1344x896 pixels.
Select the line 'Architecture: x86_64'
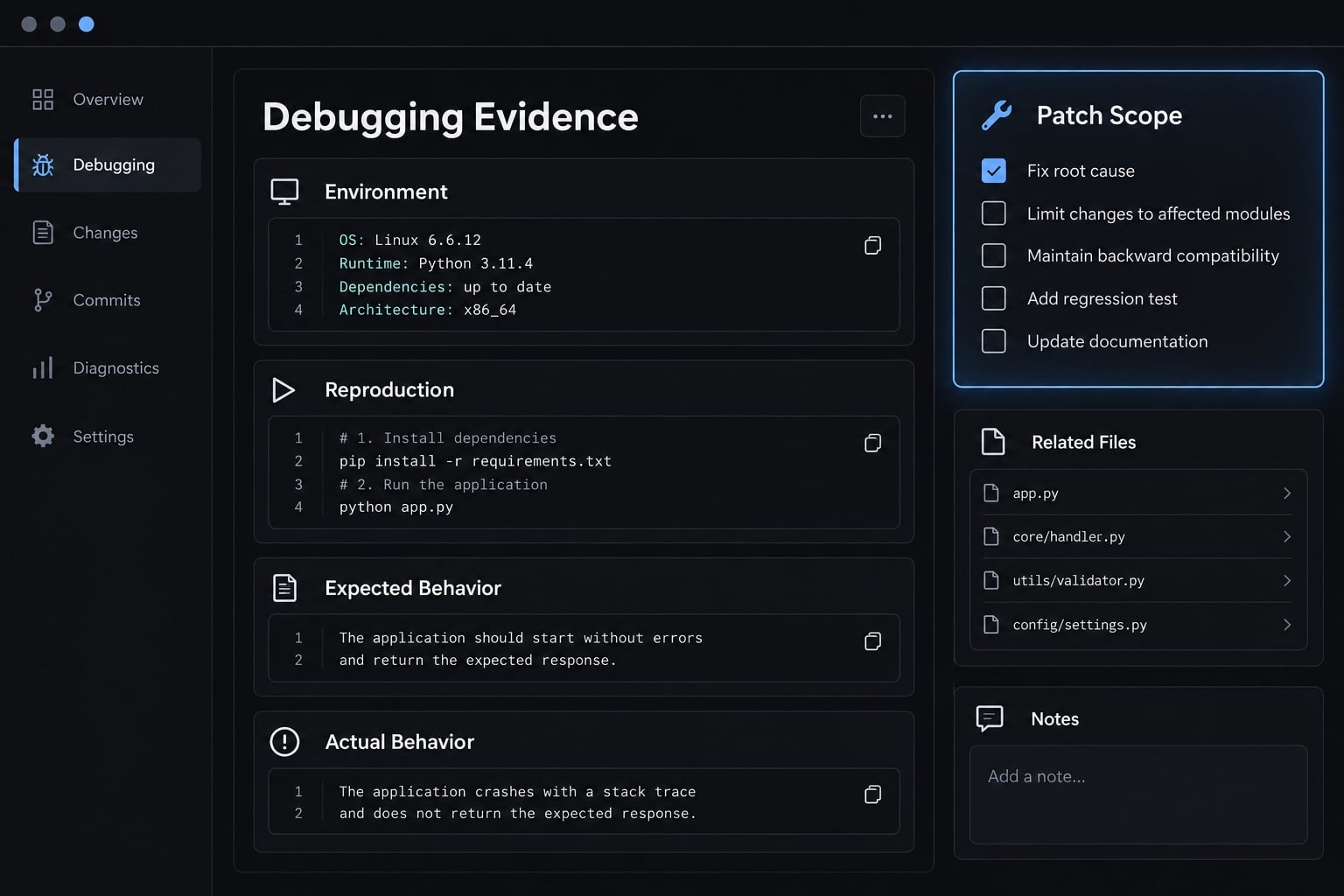coord(428,310)
